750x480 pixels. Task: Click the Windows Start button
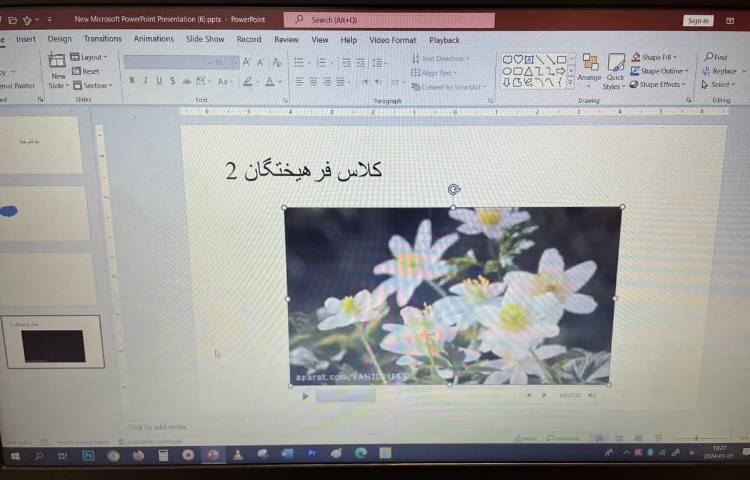[x=15, y=457]
